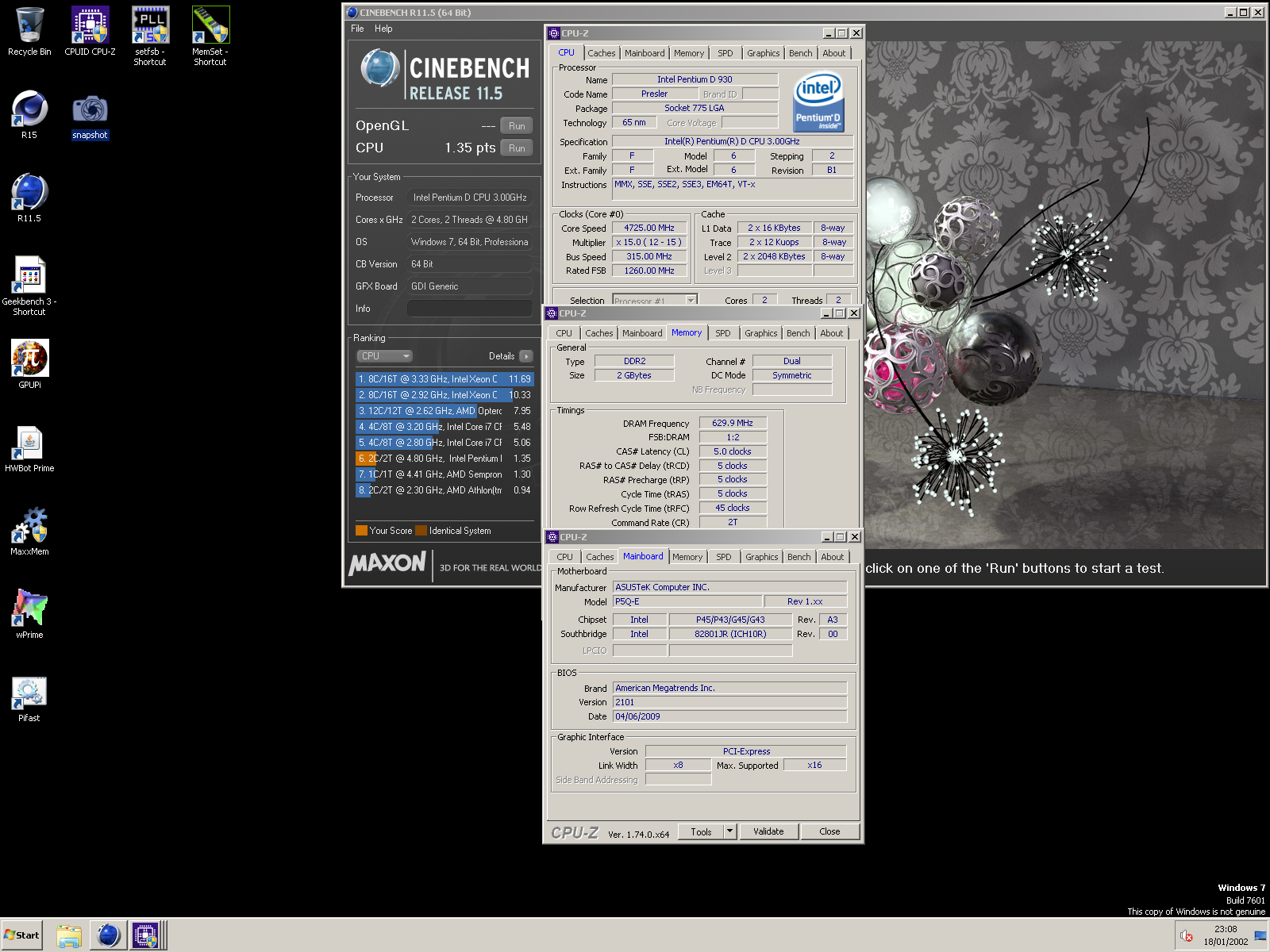Open the wPrime desktop icon
The height and width of the screenshot is (952, 1270).
[x=29, y=614]
